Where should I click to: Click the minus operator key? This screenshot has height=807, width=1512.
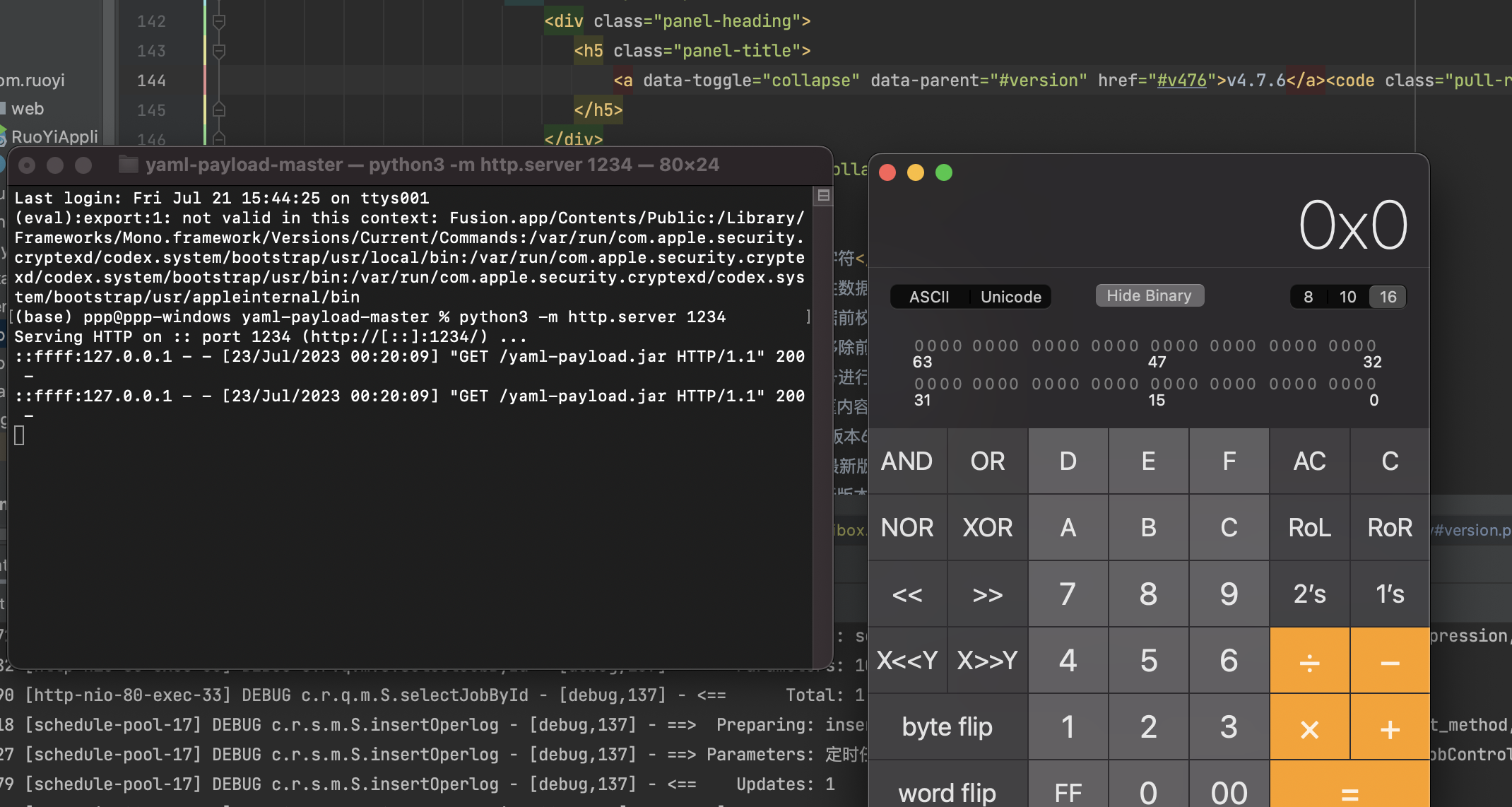click(1390, 661)
